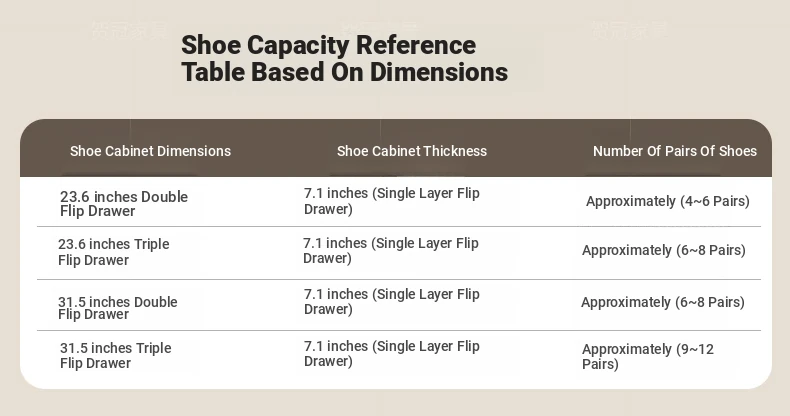Click the faint watermark above the title
Screen dimensions: 790x416
[x=129, y=30]
